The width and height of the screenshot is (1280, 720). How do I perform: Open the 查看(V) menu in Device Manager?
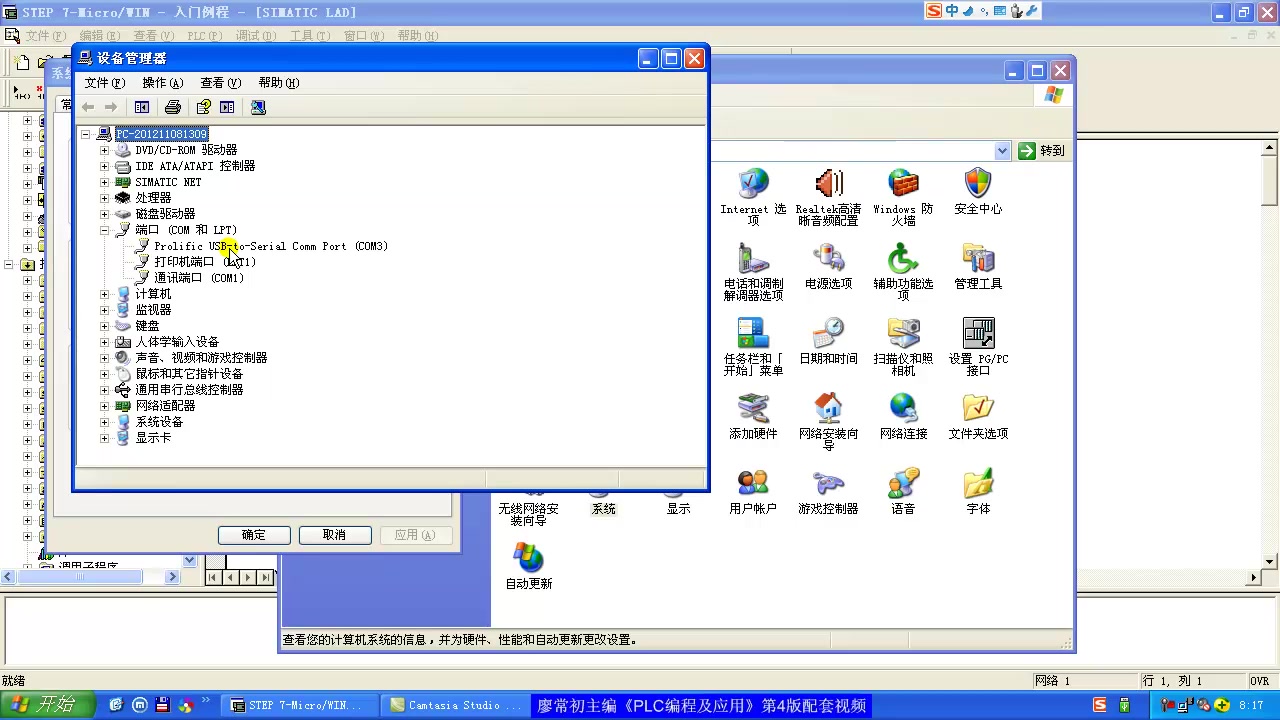[220, 83]
